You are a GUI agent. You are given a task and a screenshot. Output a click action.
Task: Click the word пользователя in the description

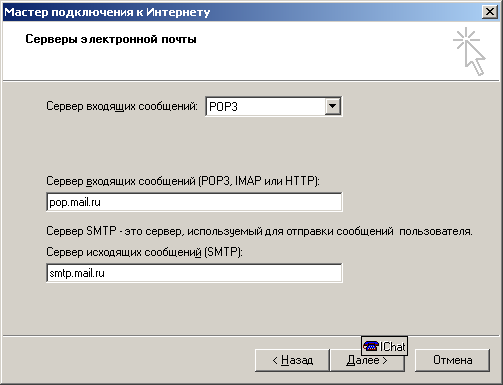point(436,231)
